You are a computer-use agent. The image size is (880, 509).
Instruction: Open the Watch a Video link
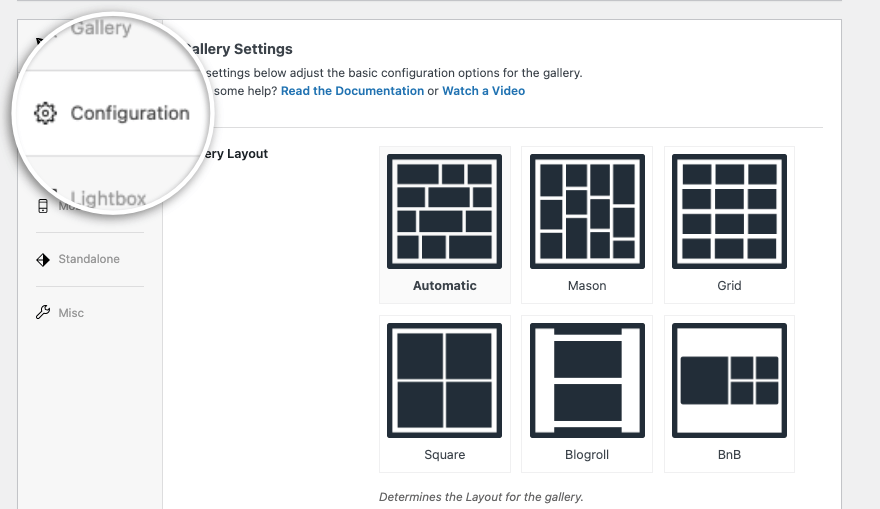[x=484, y=91]
